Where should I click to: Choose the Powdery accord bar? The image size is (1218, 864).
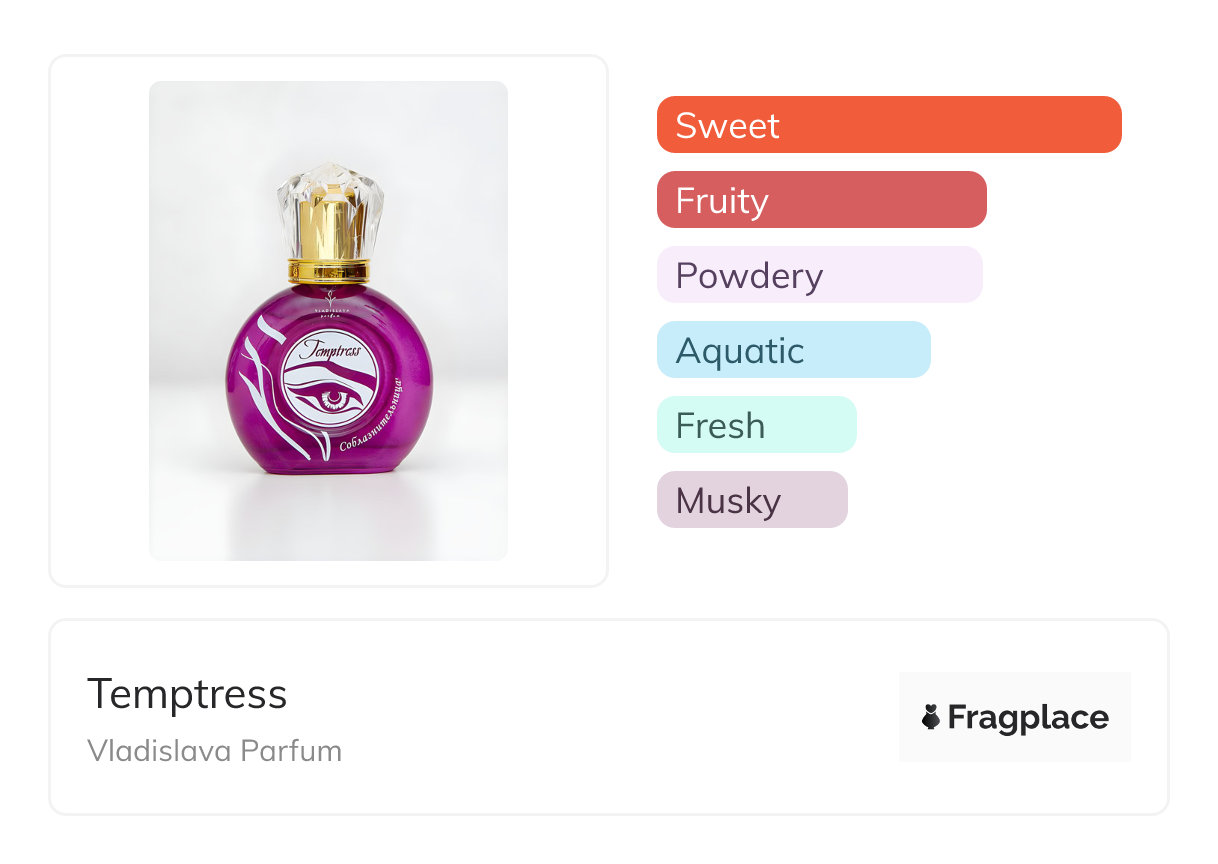[819, 275]
